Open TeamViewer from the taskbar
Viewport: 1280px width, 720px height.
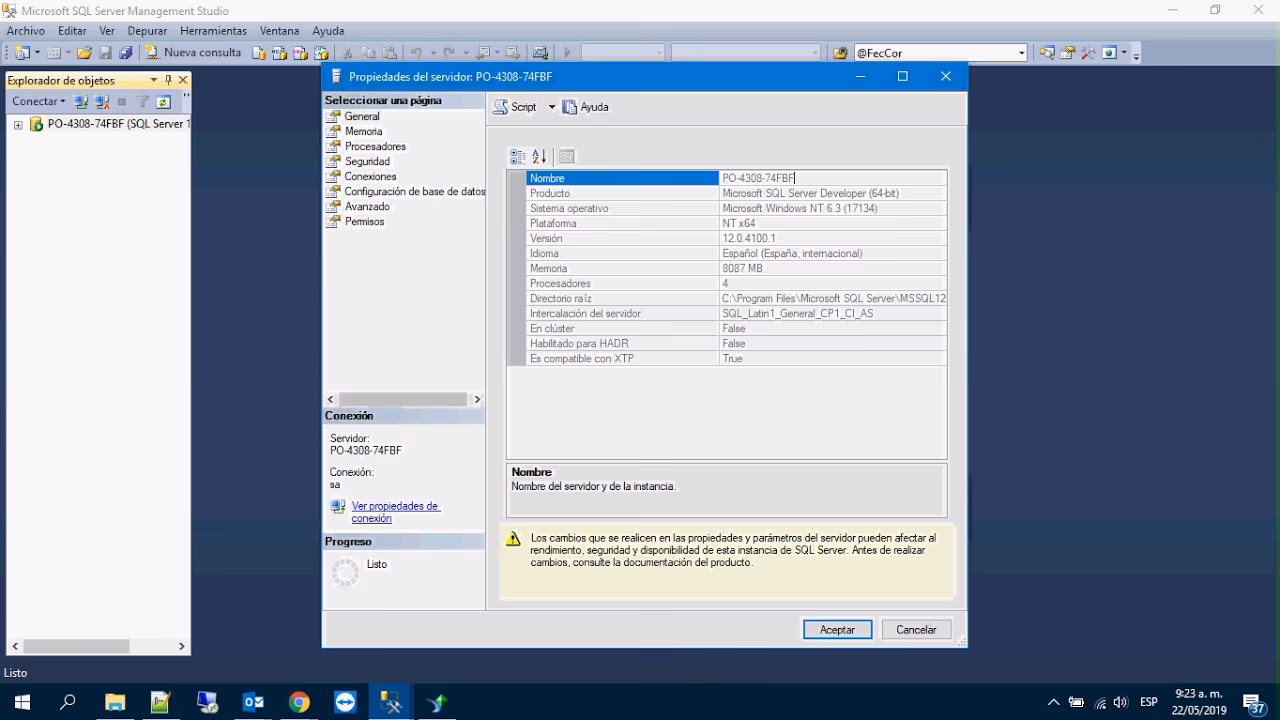[x=345, y=702]
